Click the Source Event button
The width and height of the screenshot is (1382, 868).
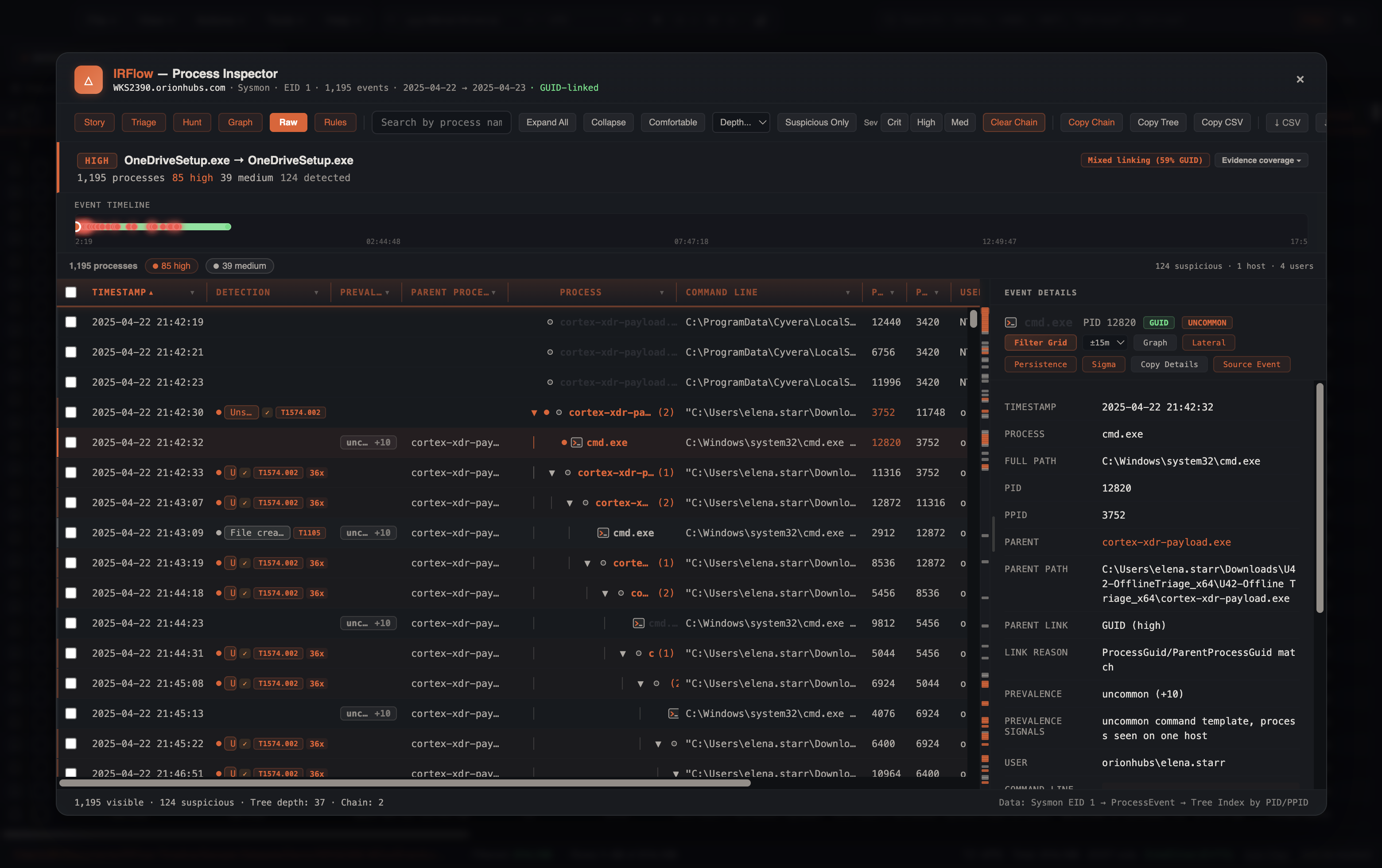tap(1251, 364)
